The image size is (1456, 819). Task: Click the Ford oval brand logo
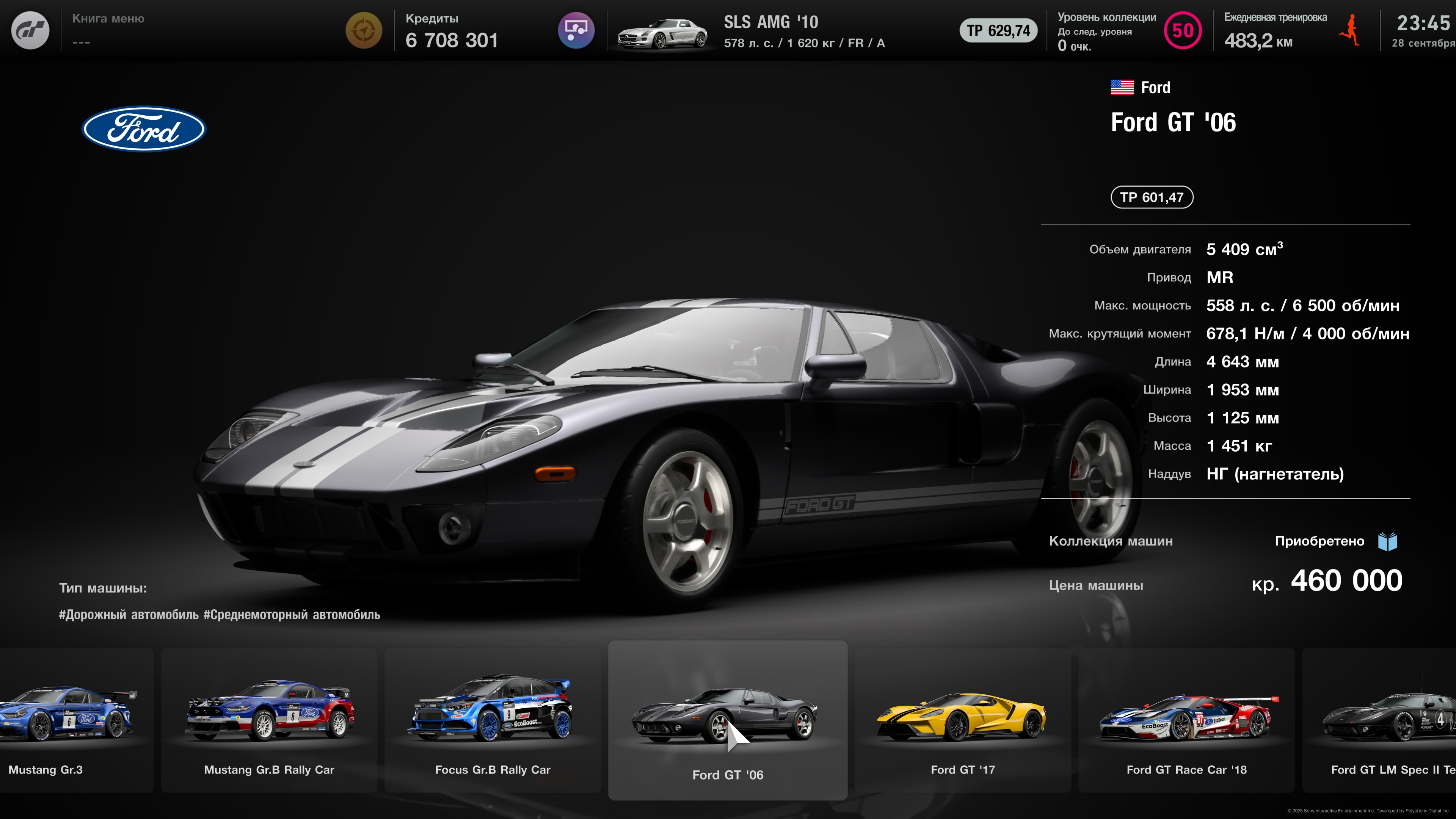point(144,129)
